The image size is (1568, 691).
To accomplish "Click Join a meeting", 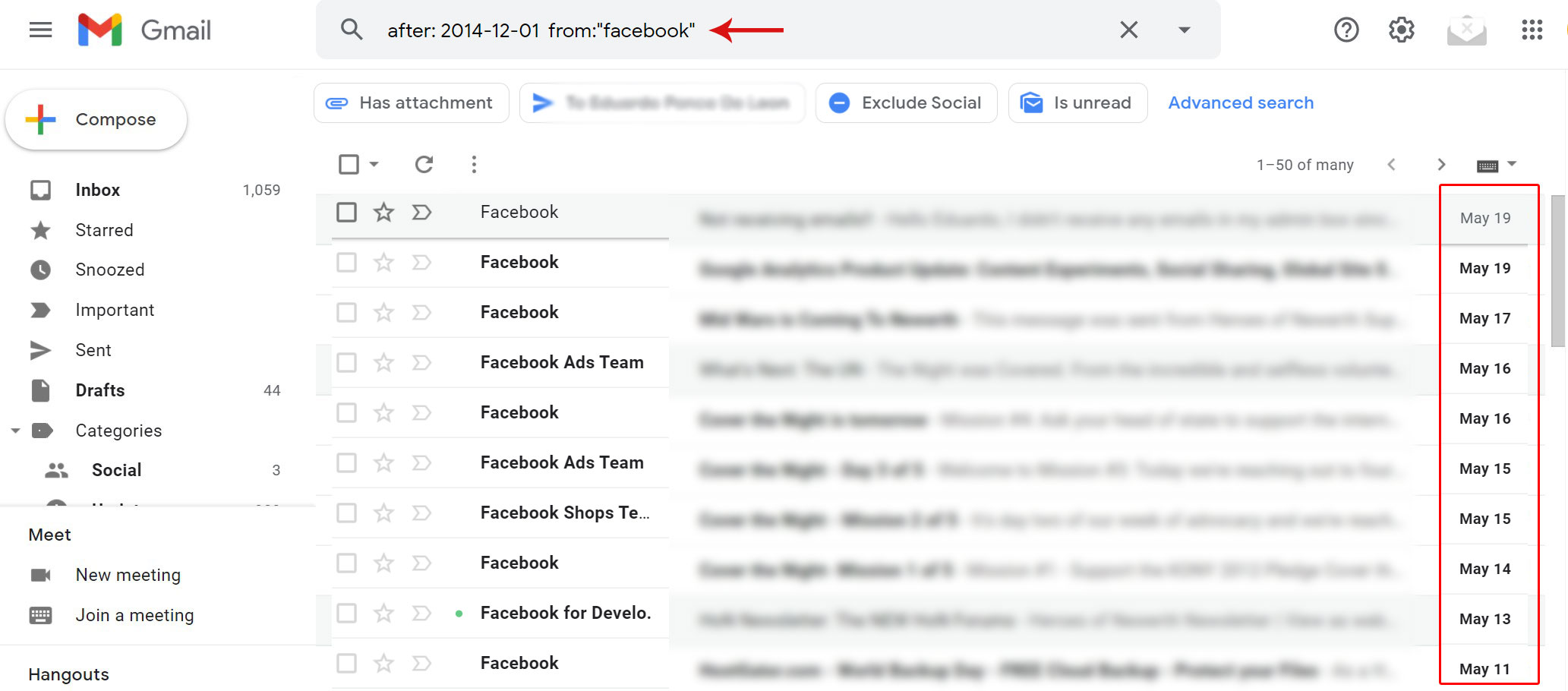I will click(134, 615).
